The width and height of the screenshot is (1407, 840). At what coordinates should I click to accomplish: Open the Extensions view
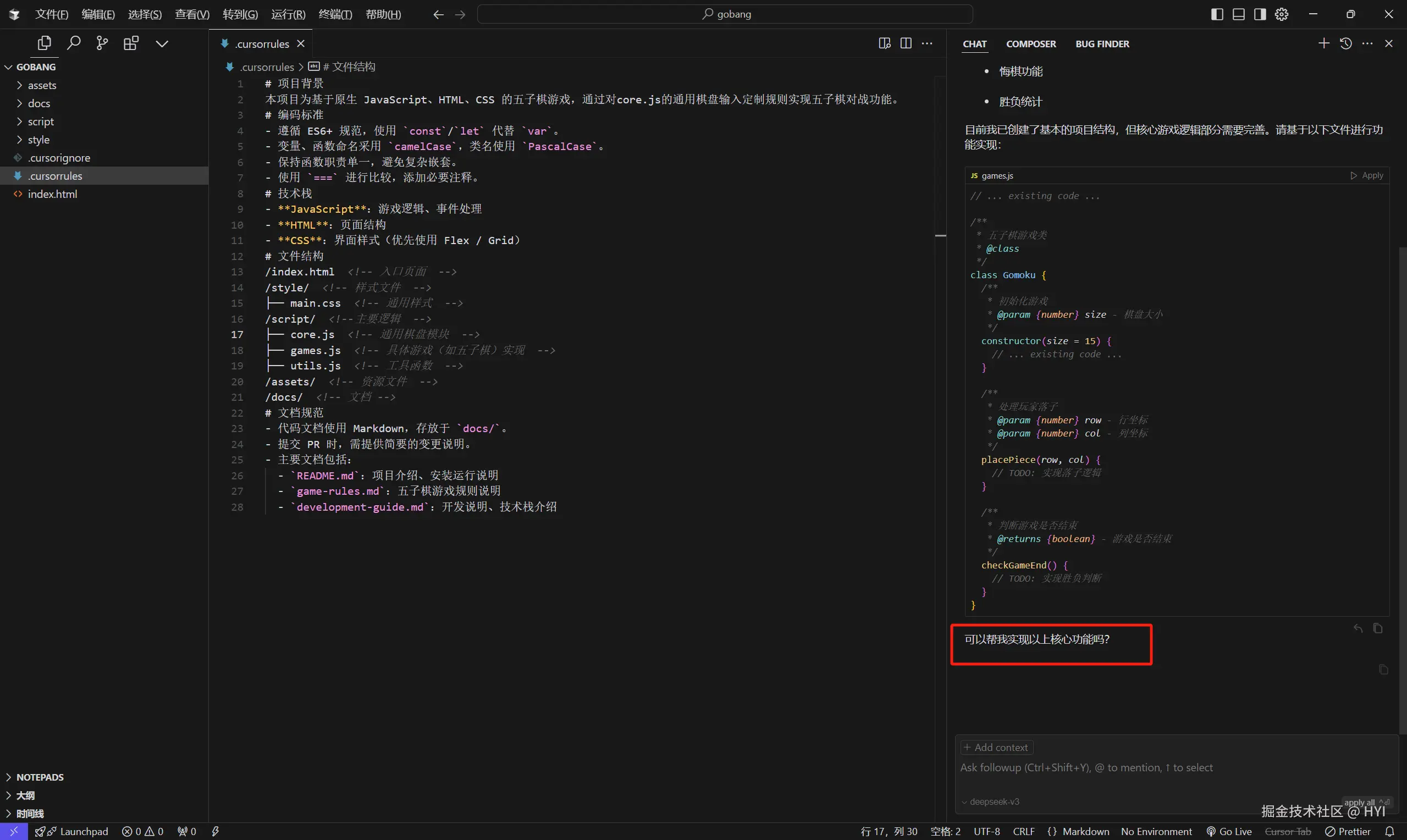[x=131, y=42]
